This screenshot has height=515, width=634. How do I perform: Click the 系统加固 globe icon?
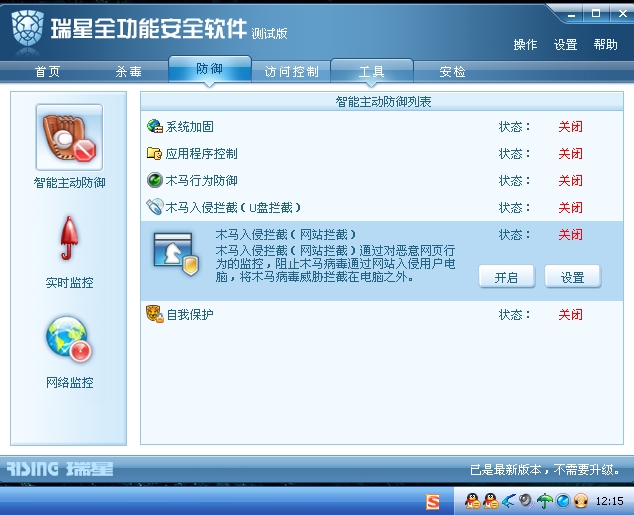(155, 127)
